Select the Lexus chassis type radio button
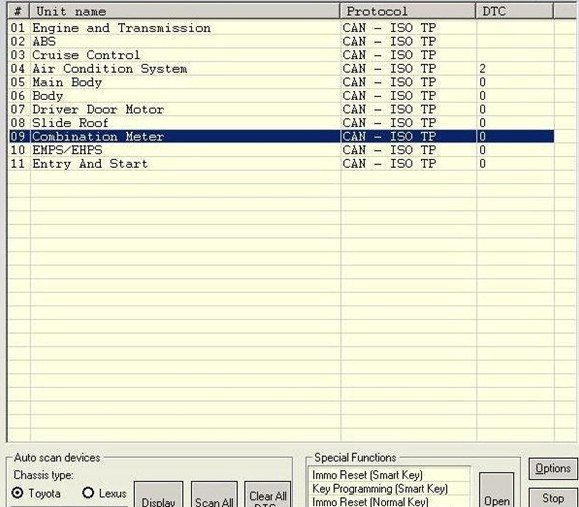 88,493
